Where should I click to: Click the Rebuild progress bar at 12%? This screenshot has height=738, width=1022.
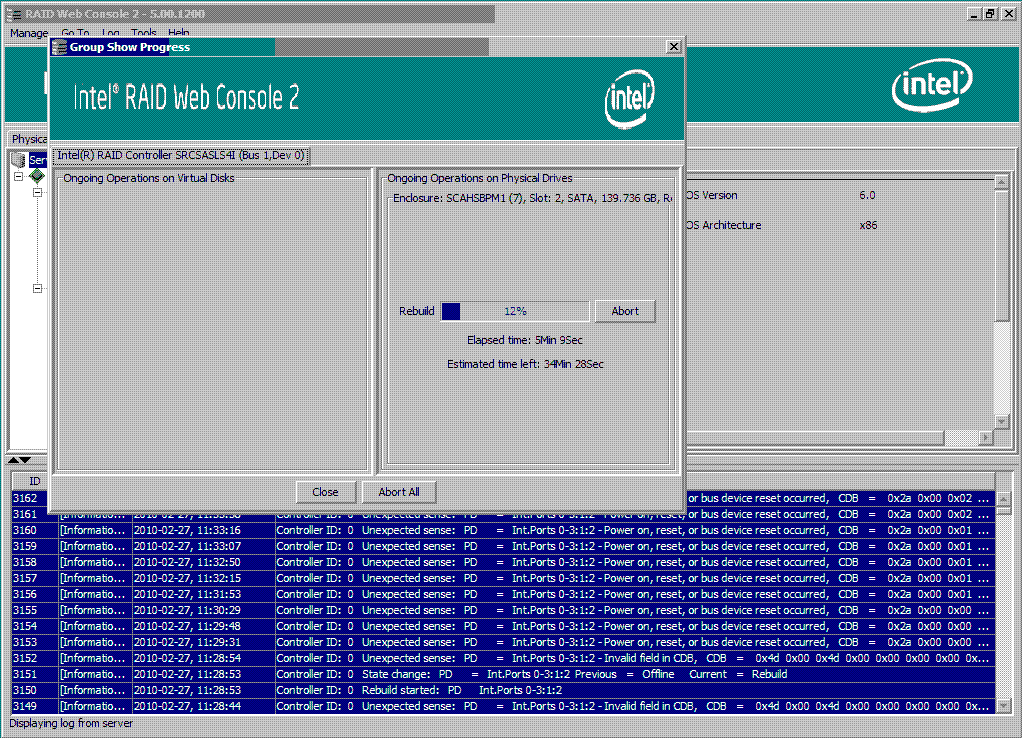[515, 311]
